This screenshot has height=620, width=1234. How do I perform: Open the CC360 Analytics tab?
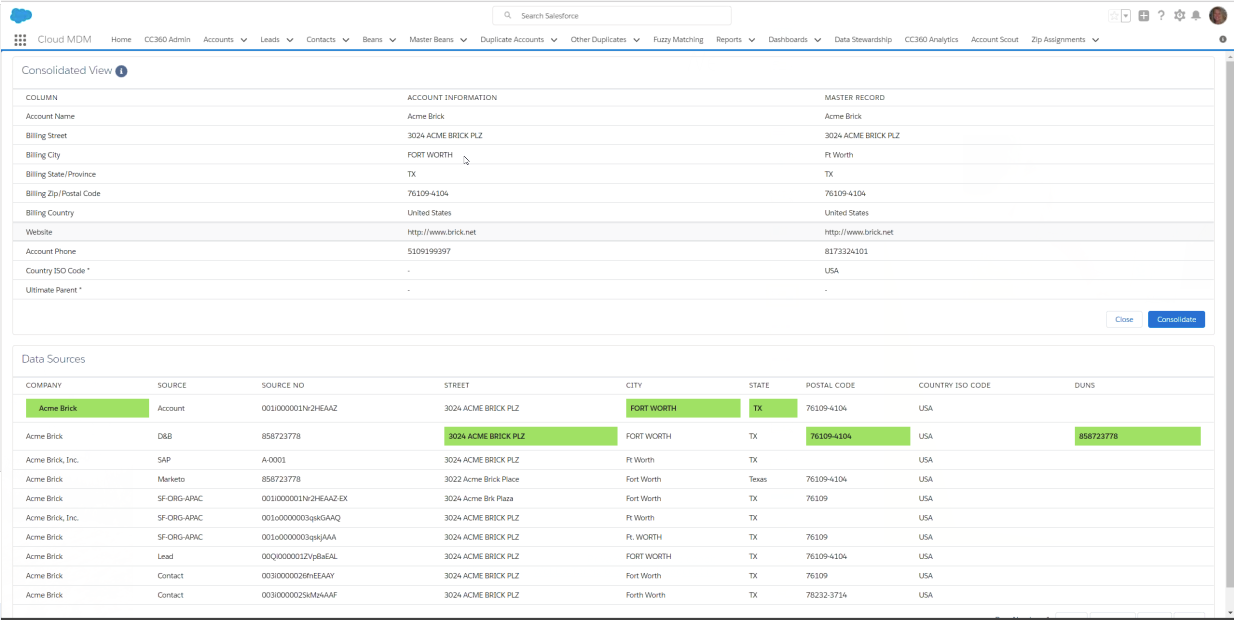[x=931, y=40]
